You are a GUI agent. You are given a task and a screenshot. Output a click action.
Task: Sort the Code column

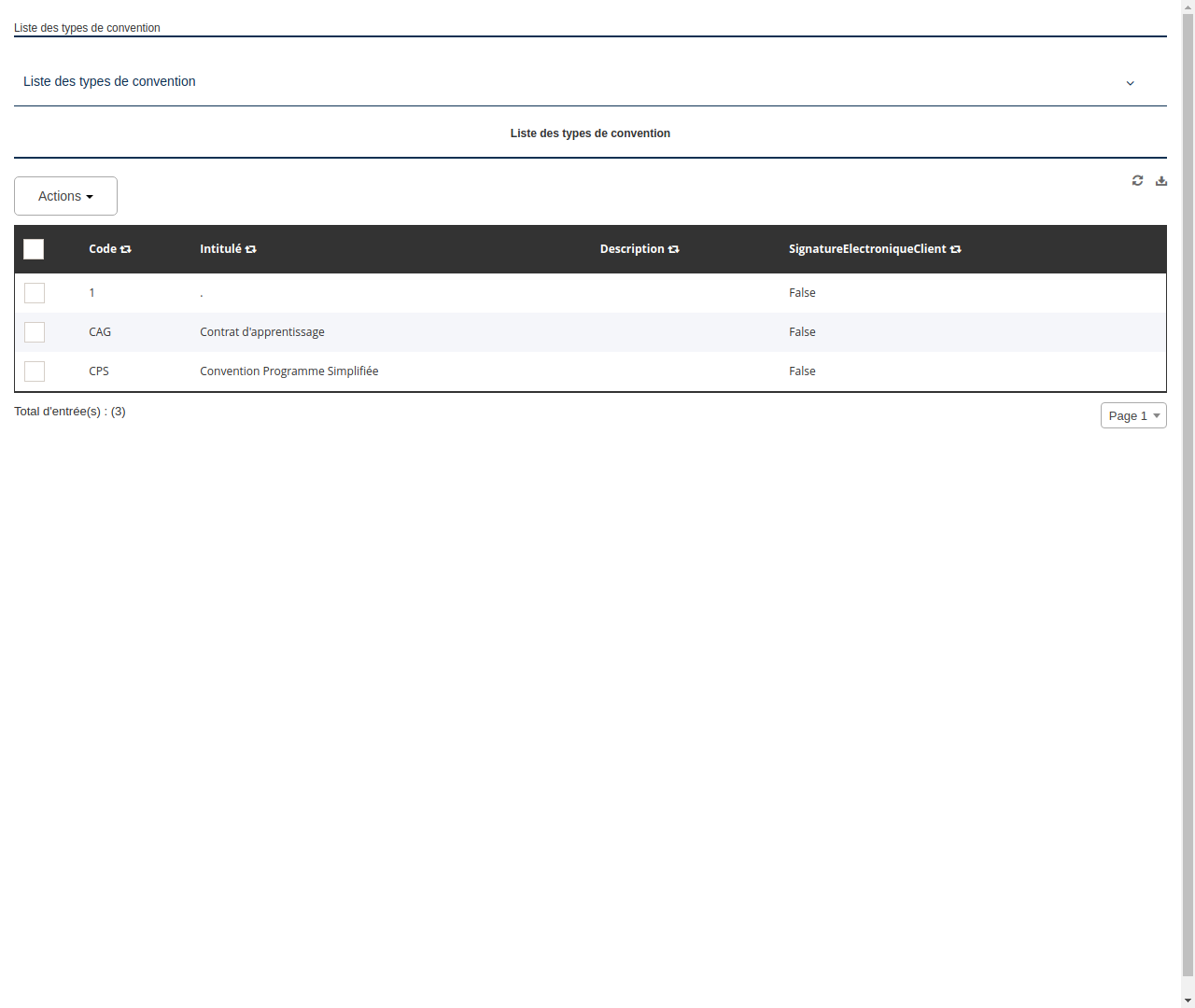[126, 248]
